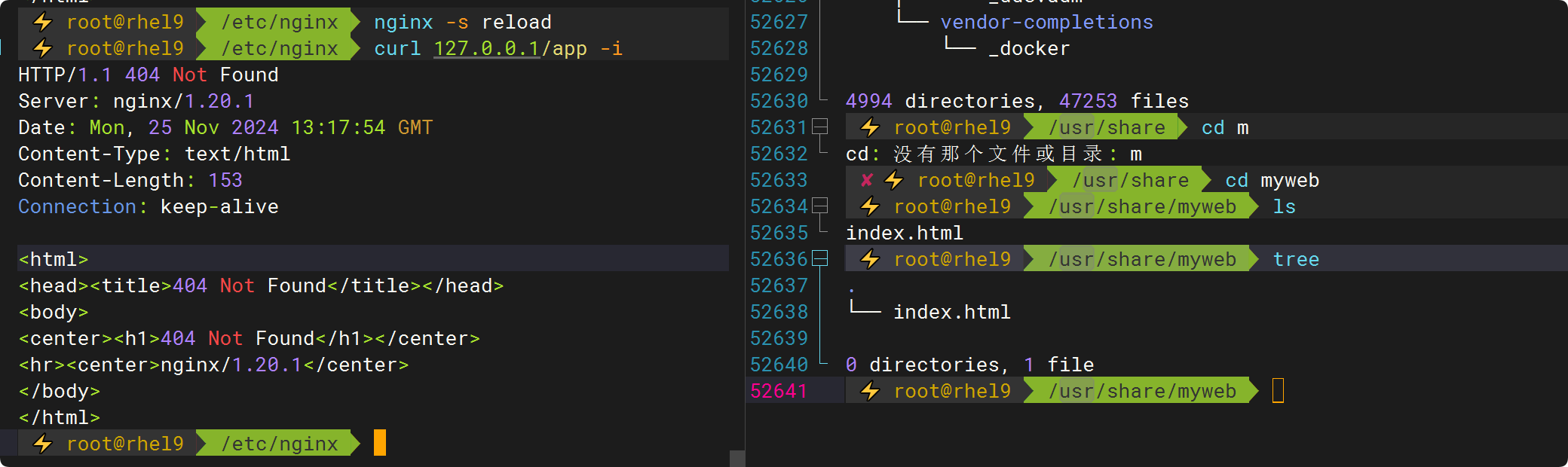Click '4994 directories, 47253 files' summary

click(x=1017, y=101)
